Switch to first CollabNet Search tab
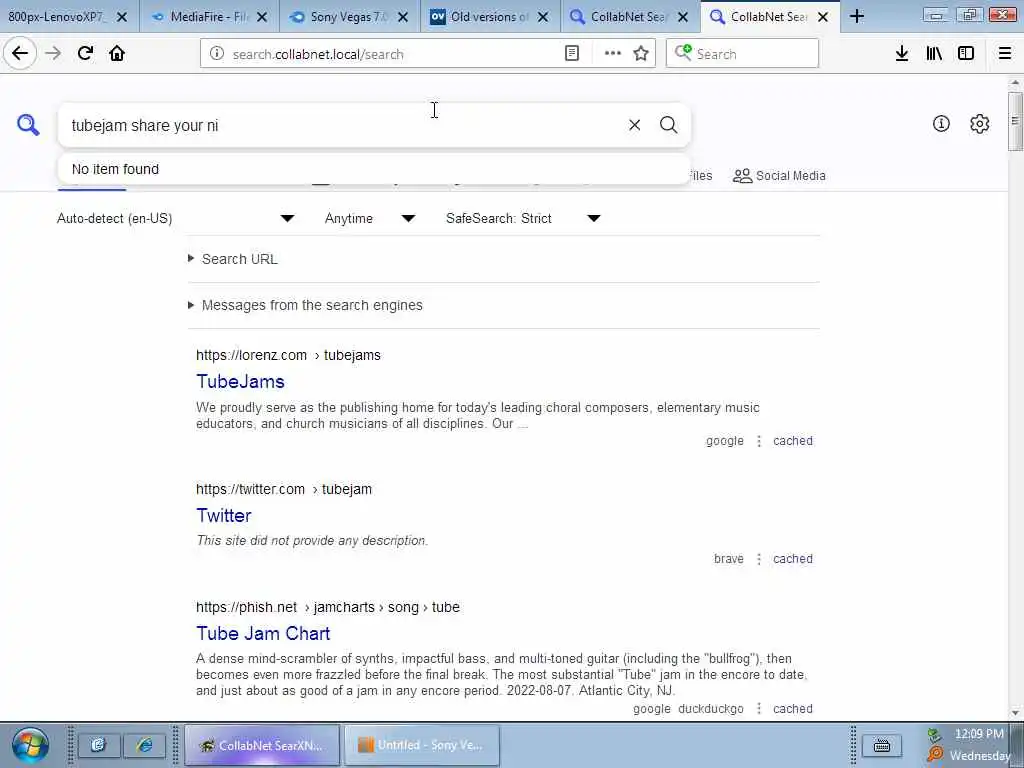The height and width of the screenshot is (768, 1024). 630,16
